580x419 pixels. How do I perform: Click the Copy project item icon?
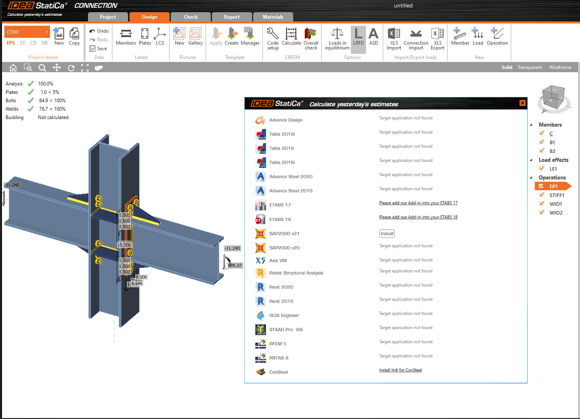tap(74, 36)
